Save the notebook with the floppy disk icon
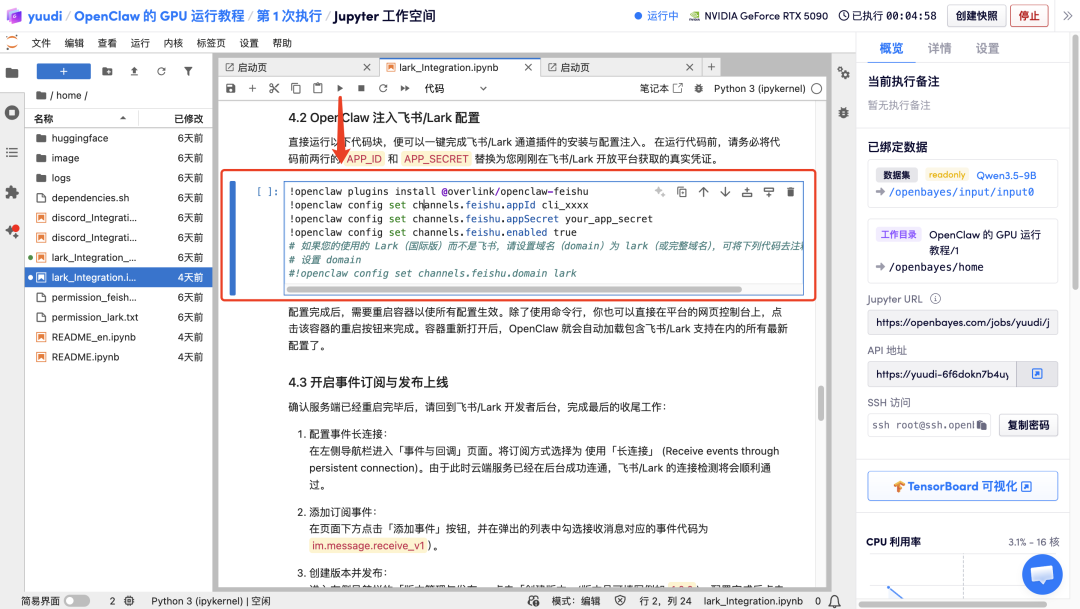1080x609 pixels. coord(231,88)
